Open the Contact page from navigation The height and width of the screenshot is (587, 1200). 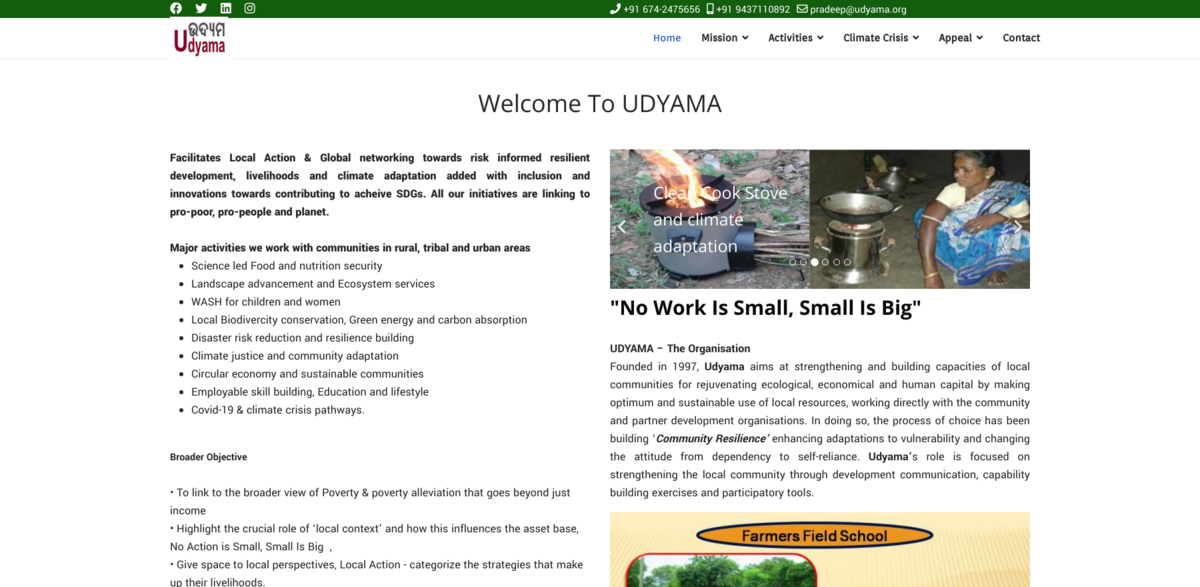click(1021, 38)
